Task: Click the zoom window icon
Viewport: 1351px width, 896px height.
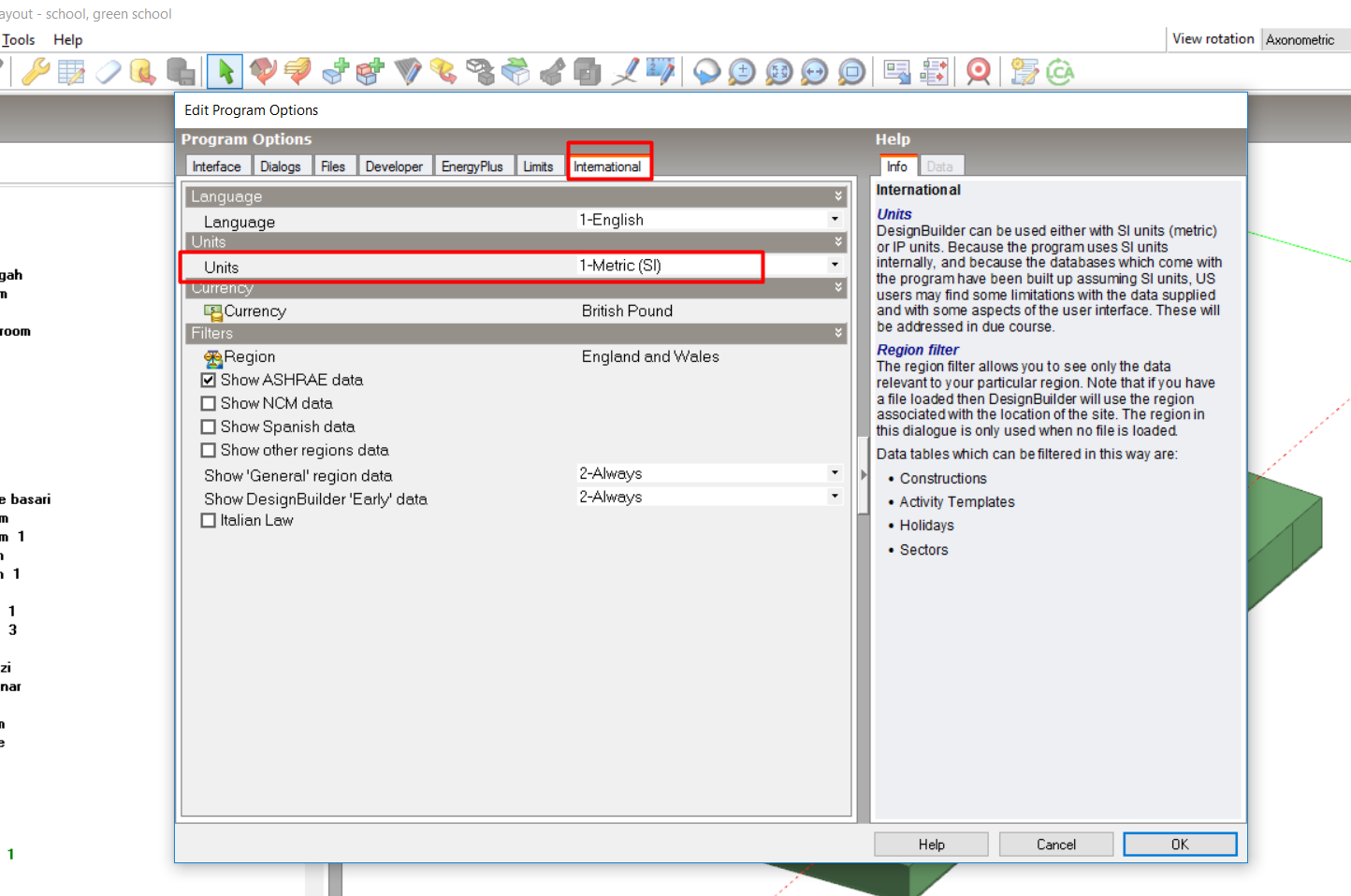Action: click(x=851, y=72)
